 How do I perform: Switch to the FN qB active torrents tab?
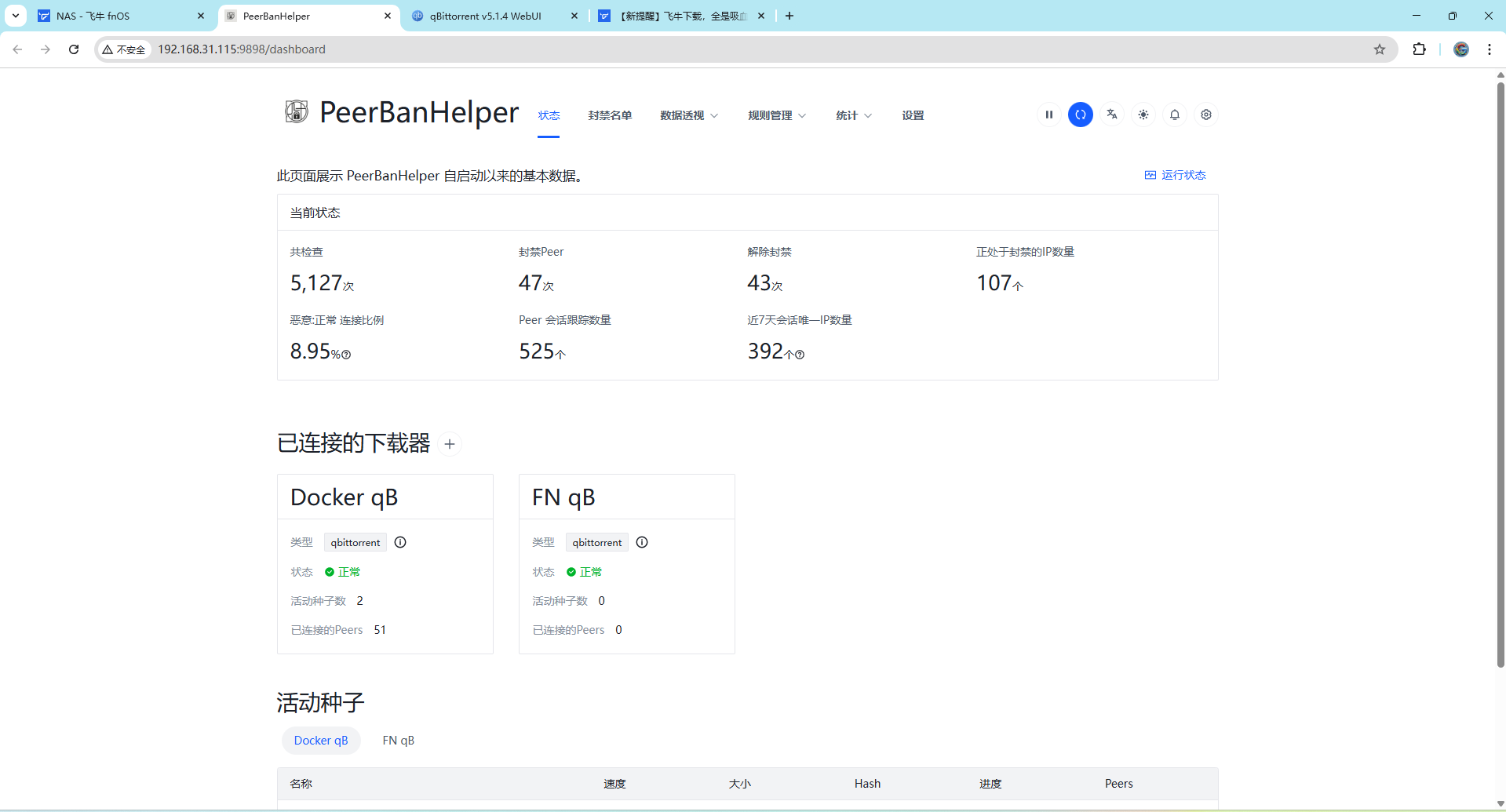click(x=399, y=741)
